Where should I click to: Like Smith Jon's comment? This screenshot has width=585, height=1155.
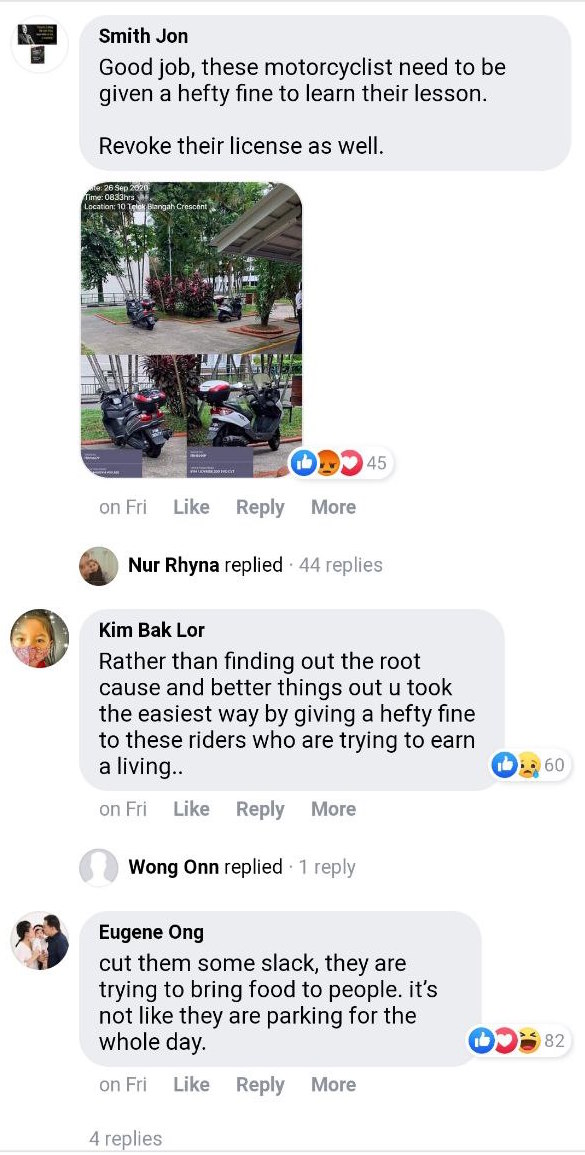[x=192, y=508]
